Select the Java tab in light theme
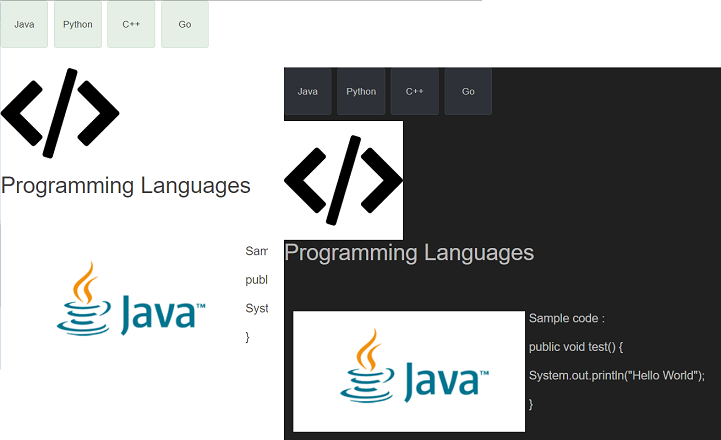Screen dimensions: 721x440 24,24
